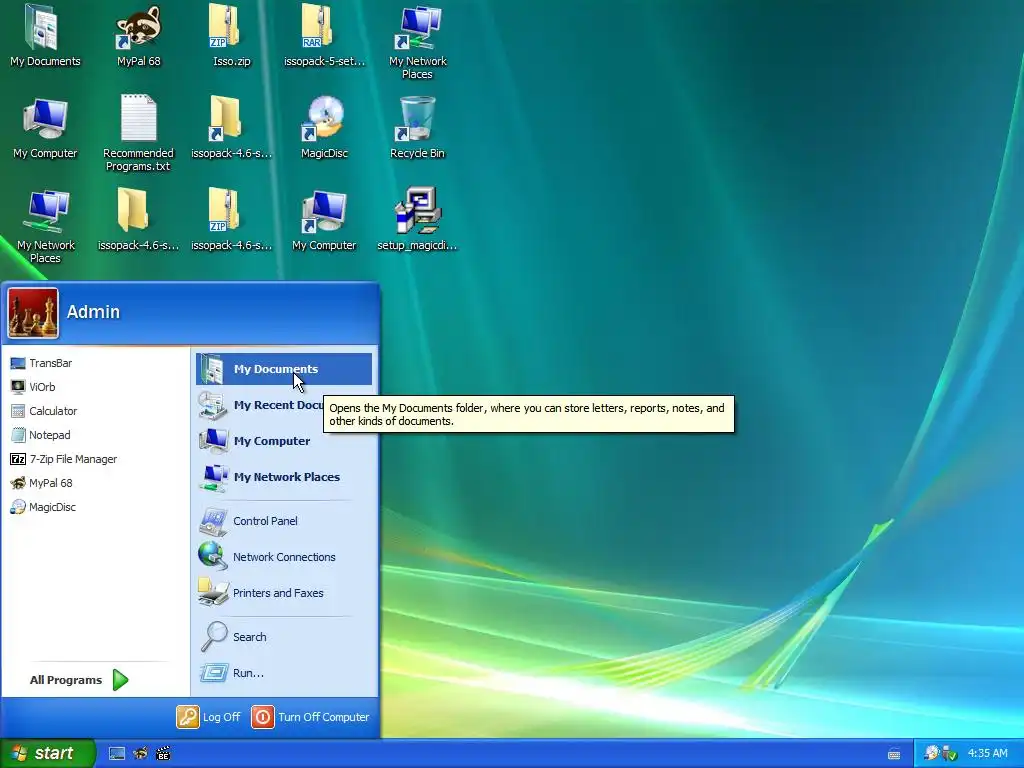The image size is (1024, 768).
Task: Launch MagicDisc from Start menu list
Action: [44, 507]
